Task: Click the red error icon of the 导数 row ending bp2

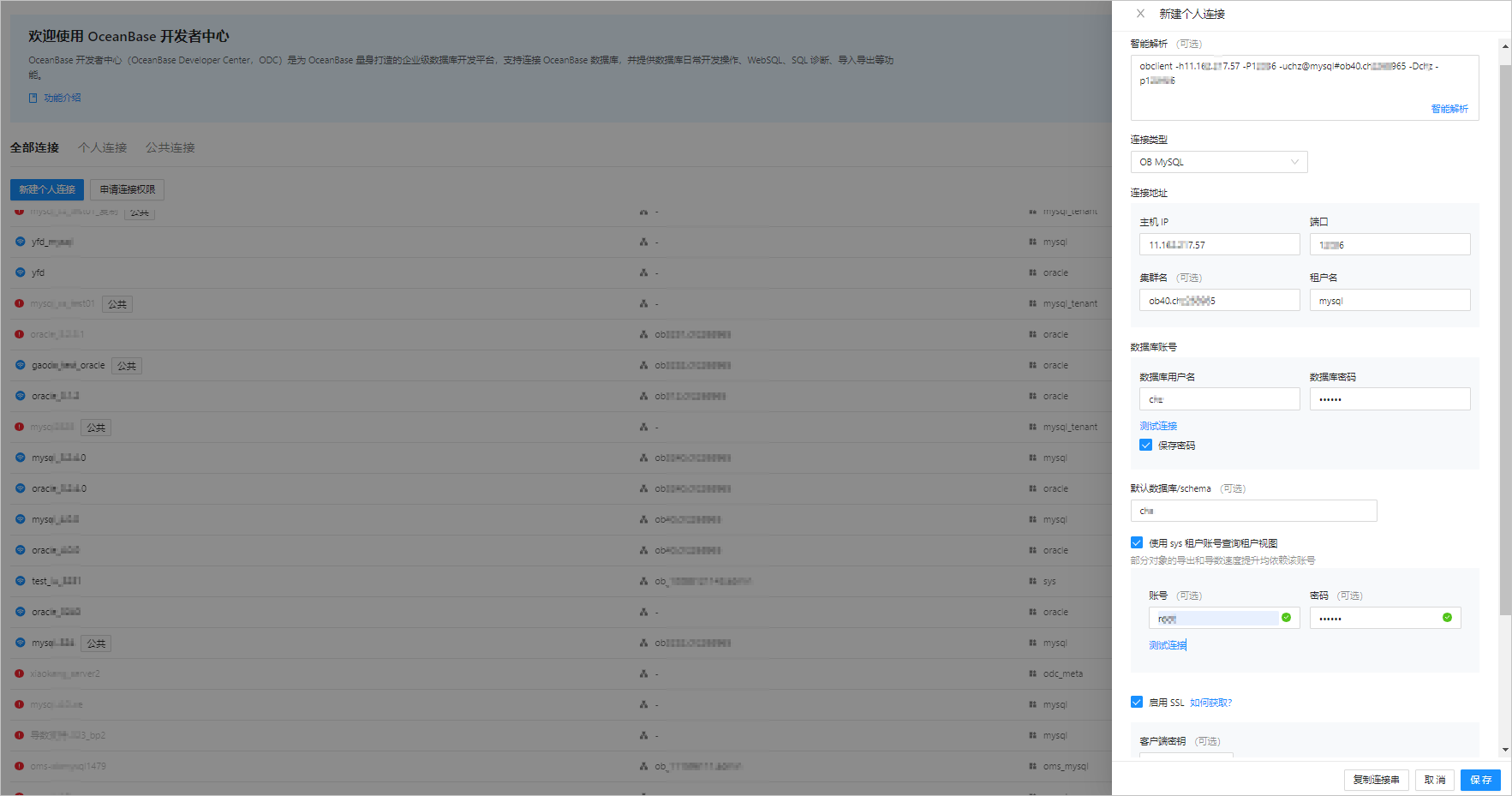Action: coord(20,735)
